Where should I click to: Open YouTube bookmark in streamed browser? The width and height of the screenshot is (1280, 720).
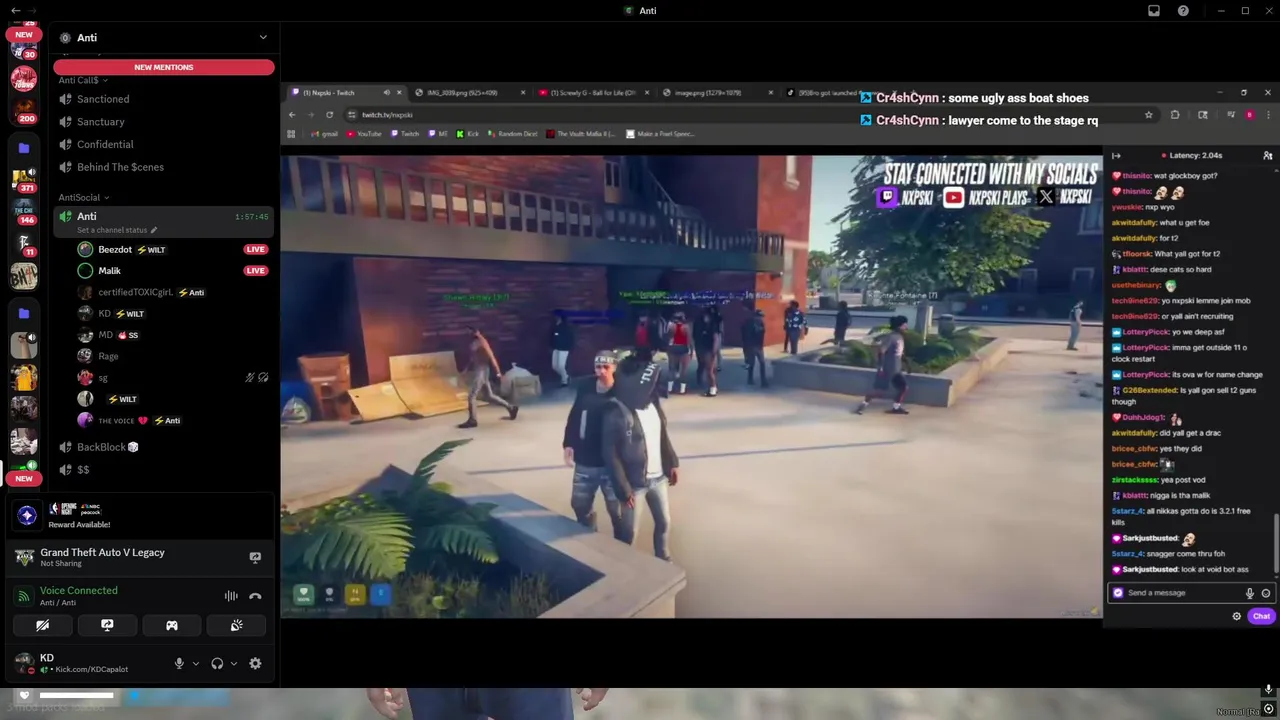[364, 134]
